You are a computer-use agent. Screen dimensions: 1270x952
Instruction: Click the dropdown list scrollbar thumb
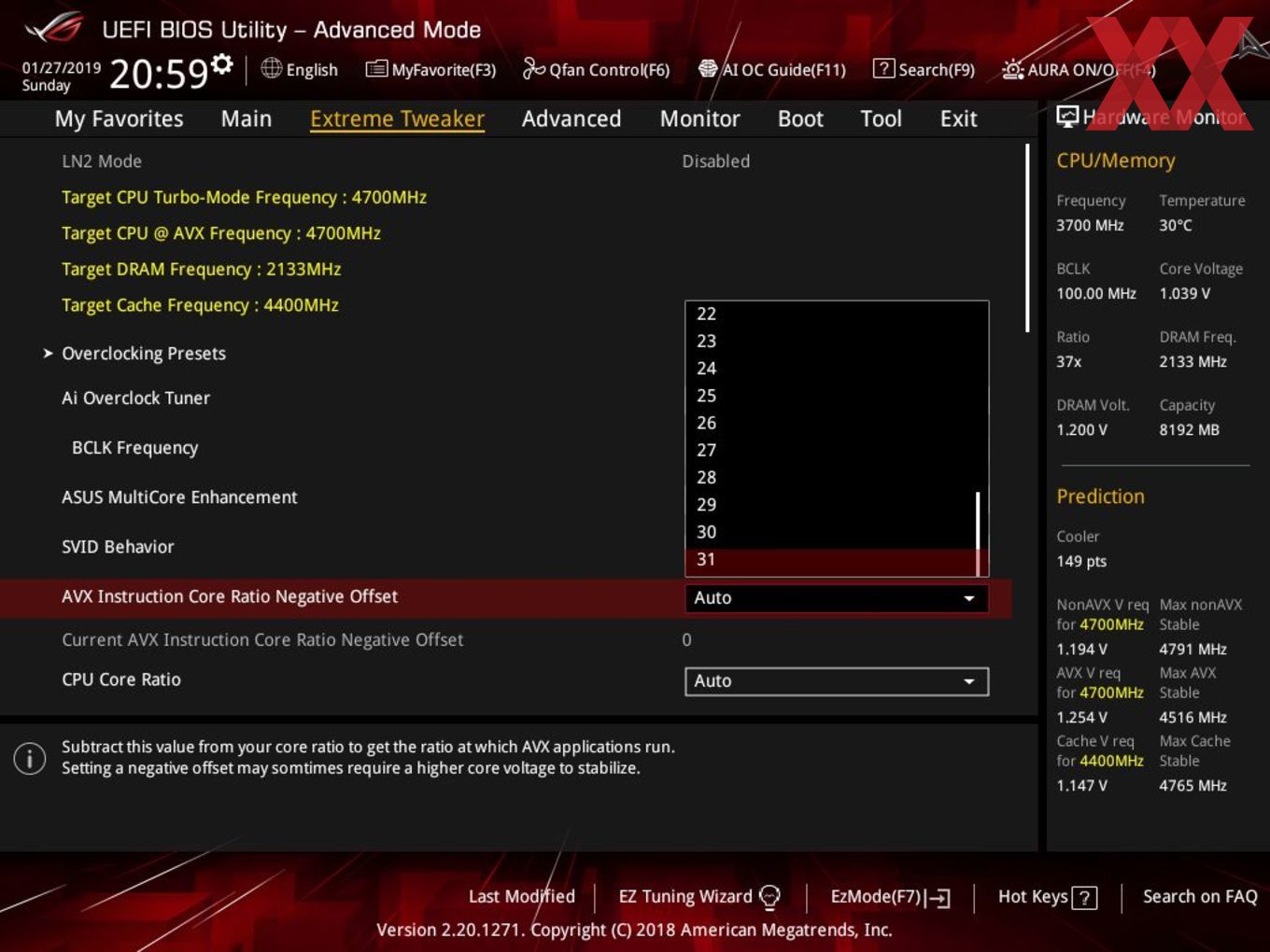point(978,534)
